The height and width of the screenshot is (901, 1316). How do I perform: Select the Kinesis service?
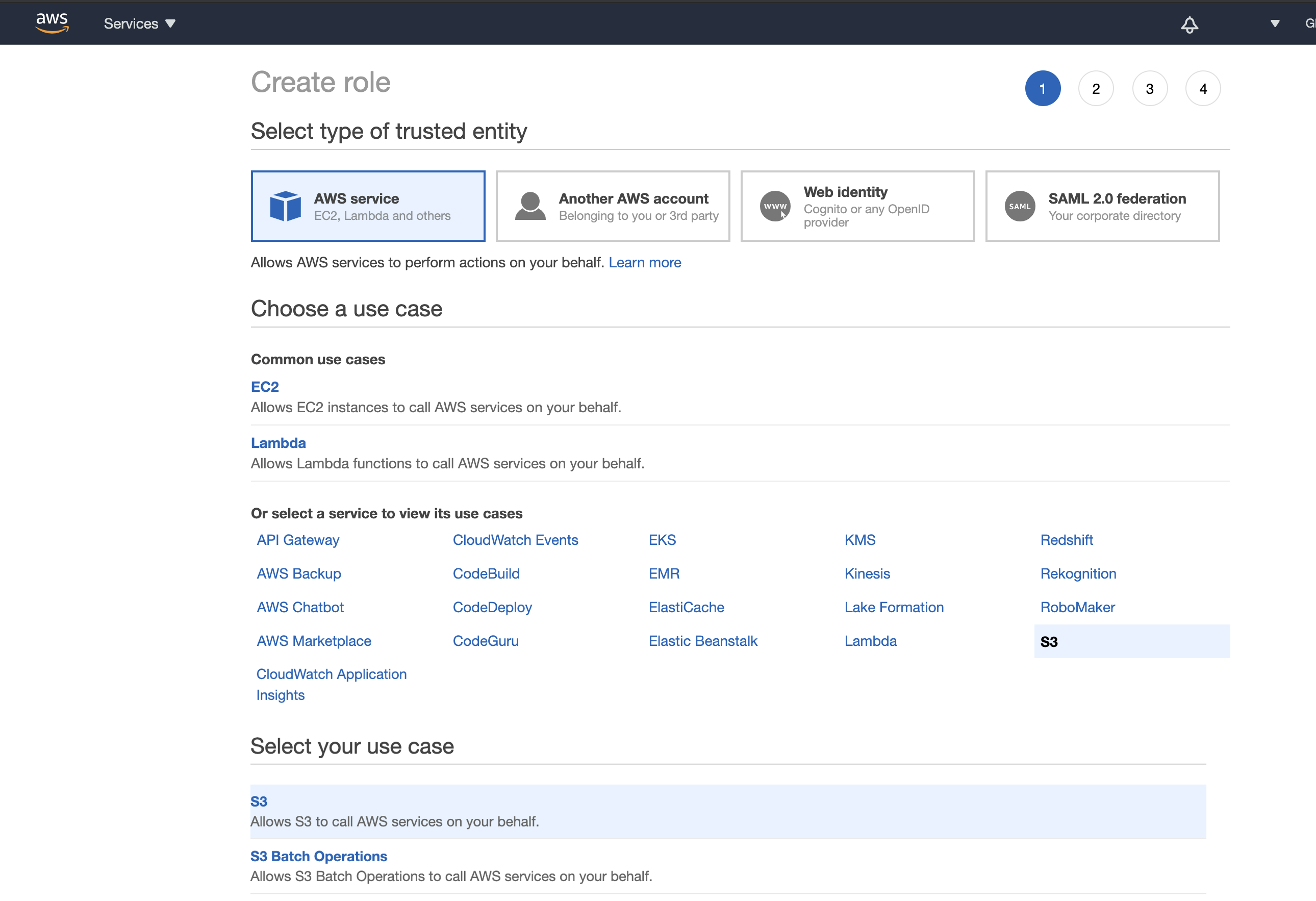(x=867, y=573)
